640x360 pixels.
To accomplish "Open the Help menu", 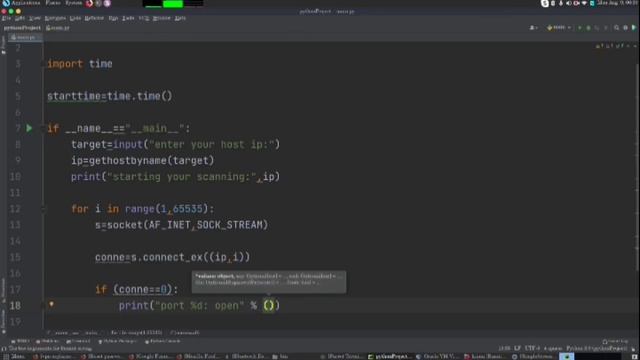I will 180,18.
